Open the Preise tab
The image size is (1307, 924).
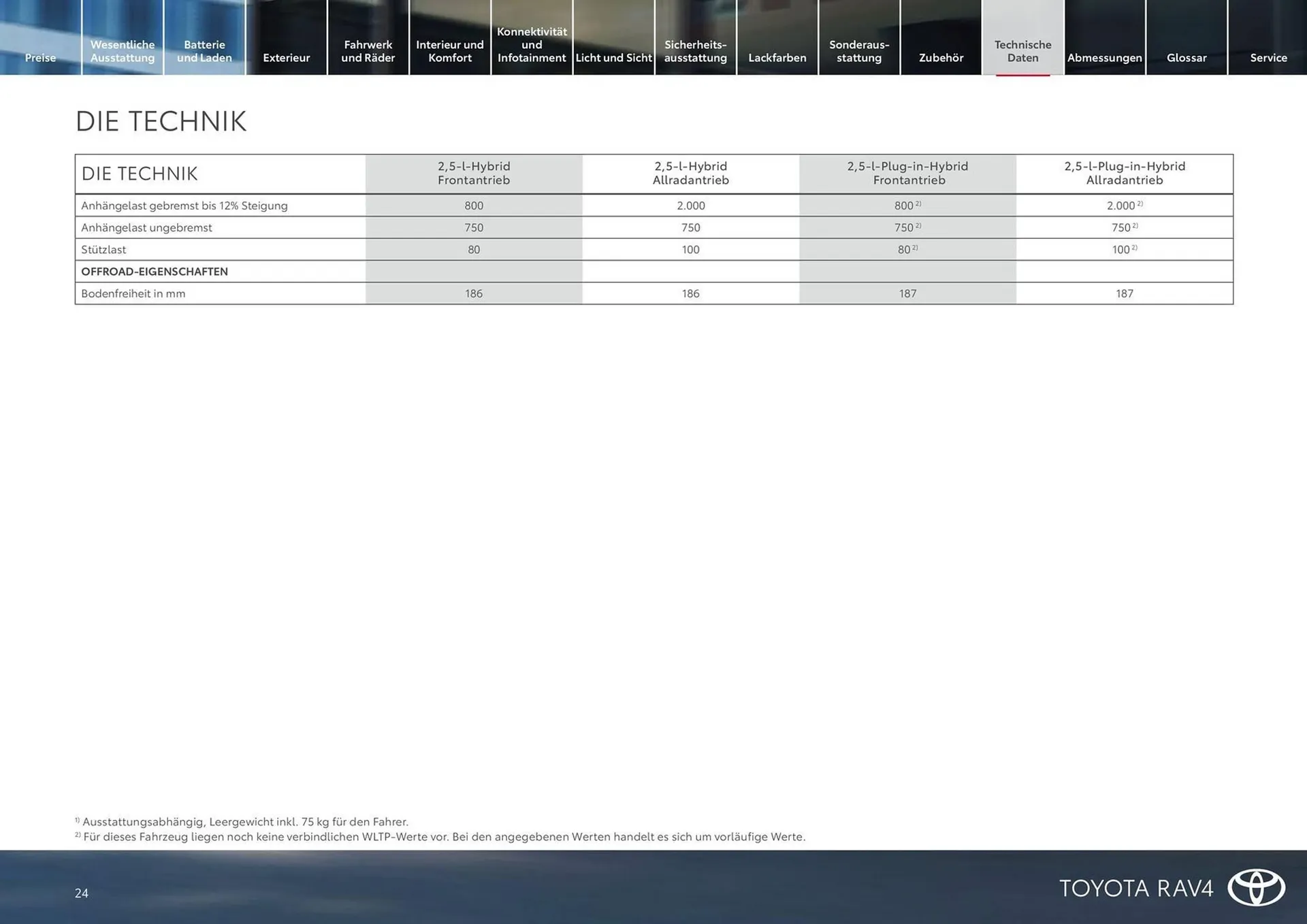point(40,57)
